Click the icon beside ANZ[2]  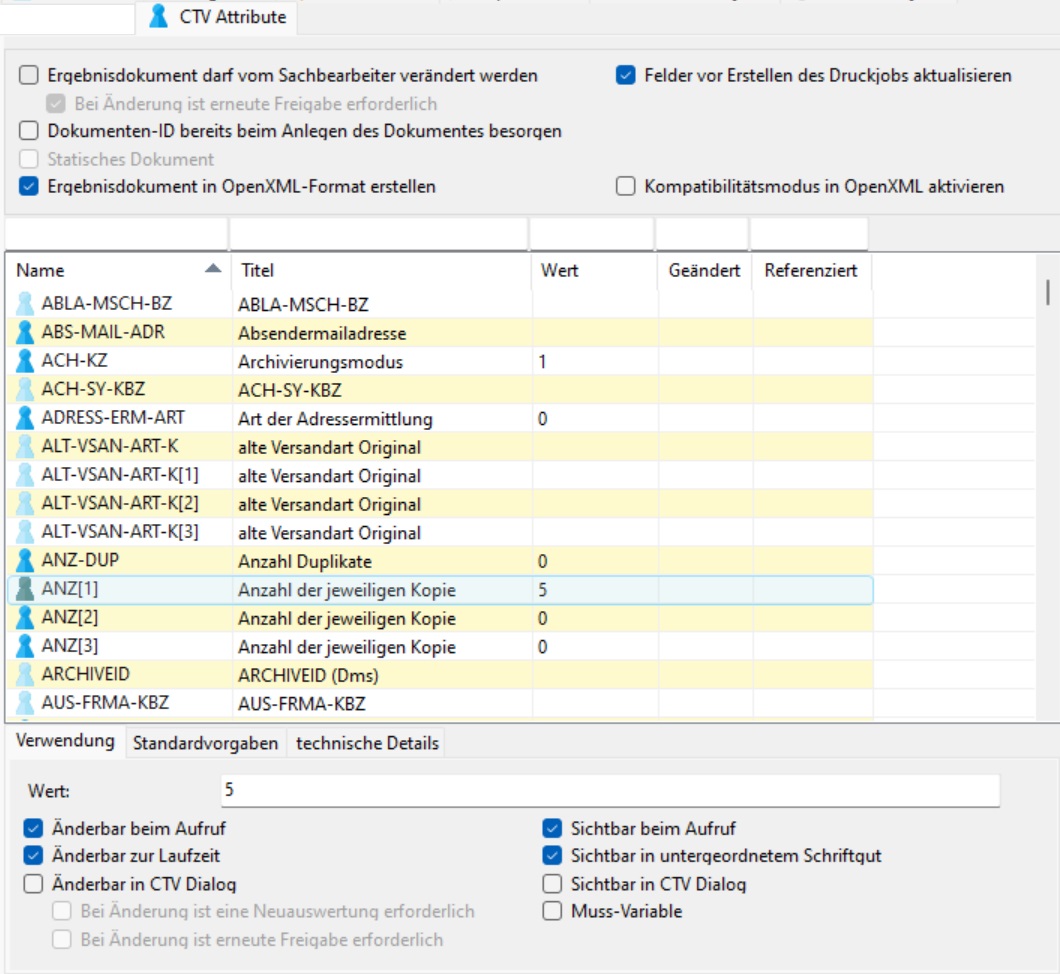[25, 618]
